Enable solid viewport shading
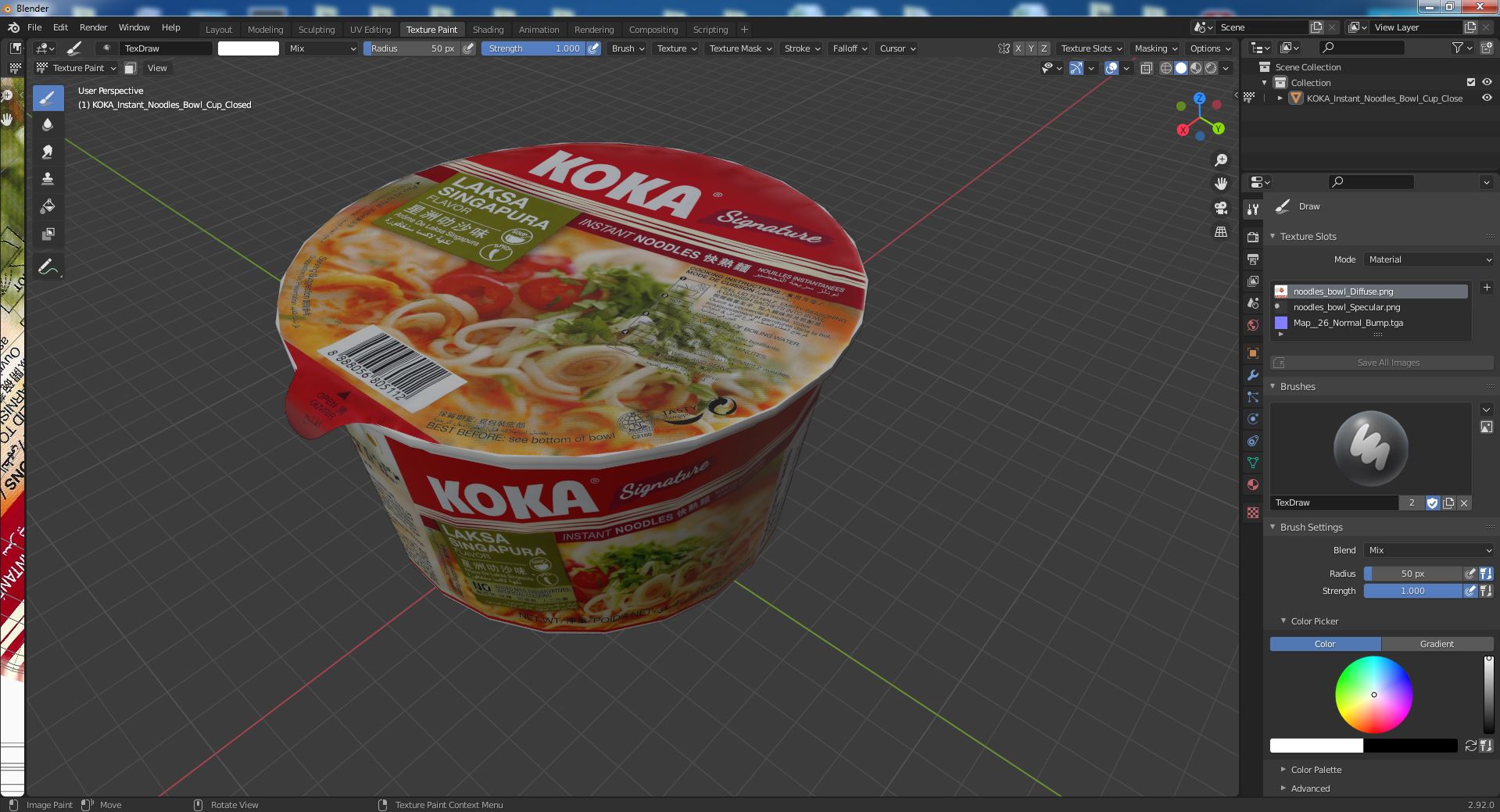 (x=1181, y=68)
